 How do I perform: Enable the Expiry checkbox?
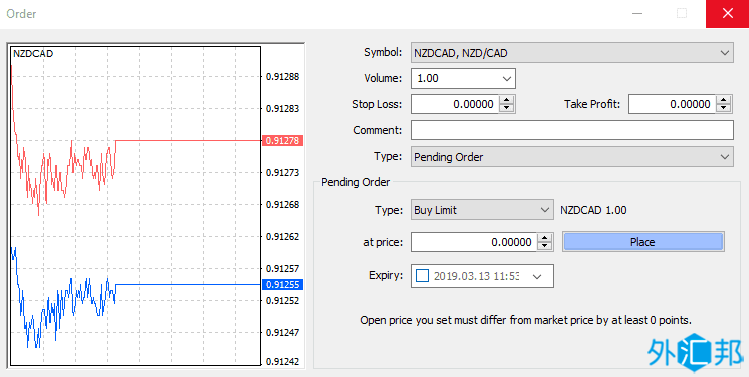(x=422, y=276)
